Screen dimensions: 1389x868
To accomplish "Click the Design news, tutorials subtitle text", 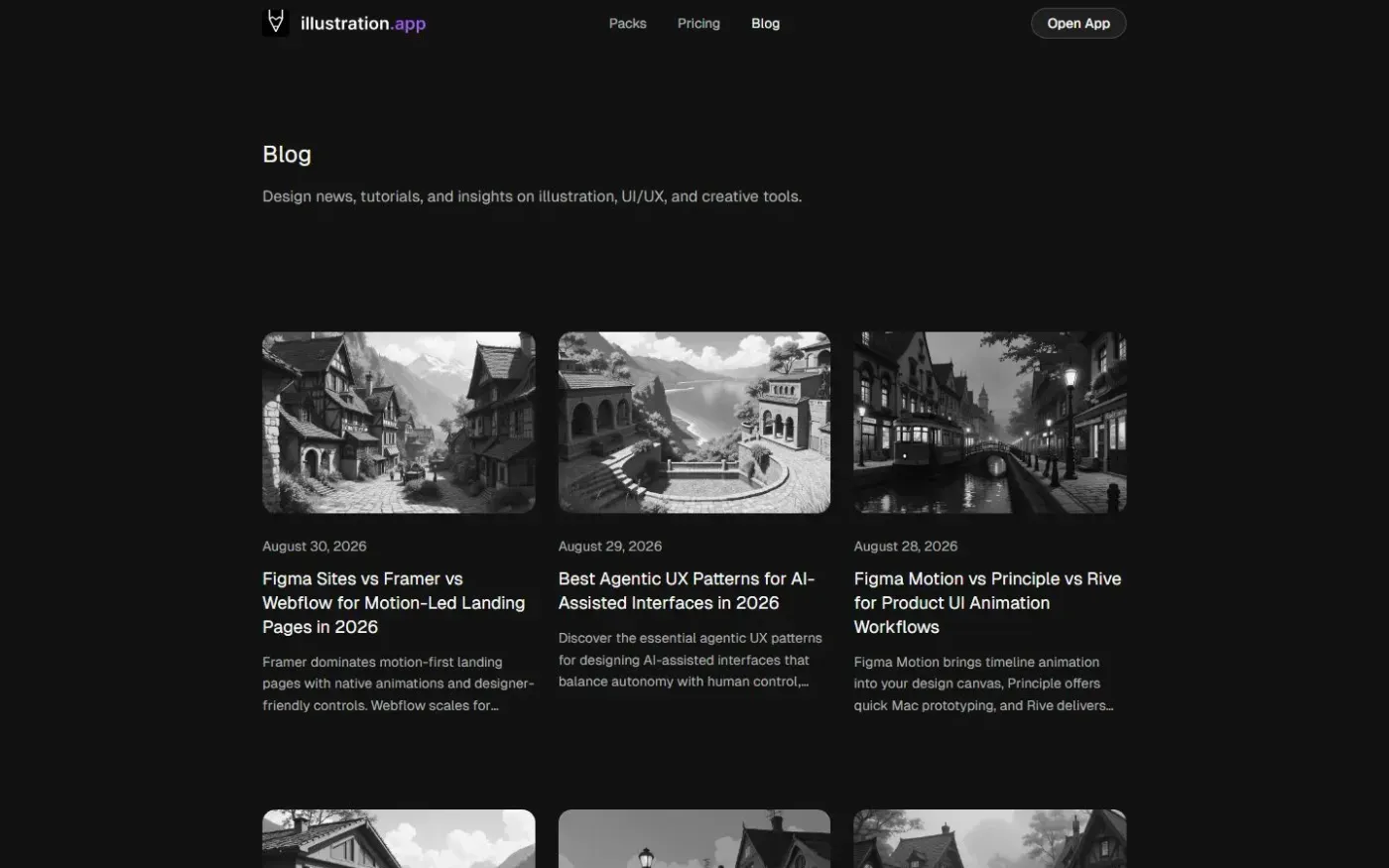I will point(532,196).
